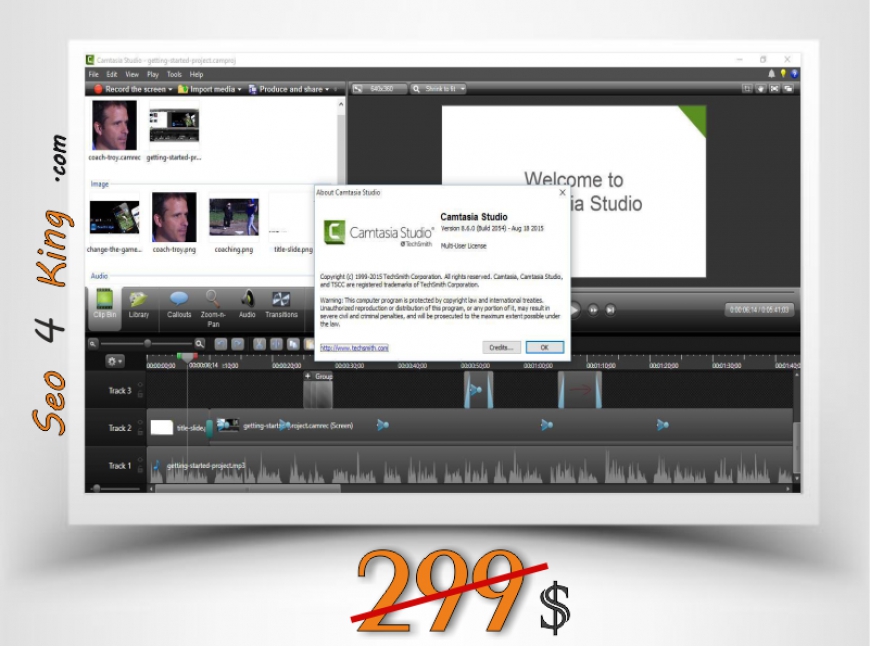The image size is (870, 646).
Task: Detach the preview window
Action: [788, 89]
